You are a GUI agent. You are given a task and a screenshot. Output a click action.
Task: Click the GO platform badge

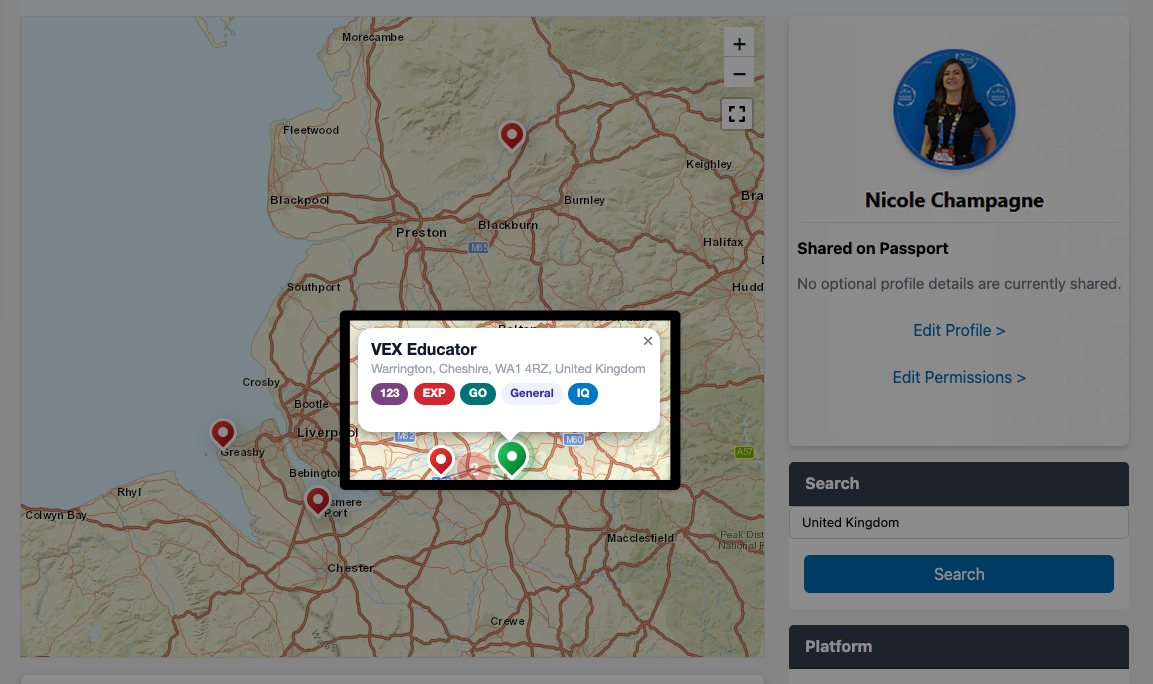(478, 393)
